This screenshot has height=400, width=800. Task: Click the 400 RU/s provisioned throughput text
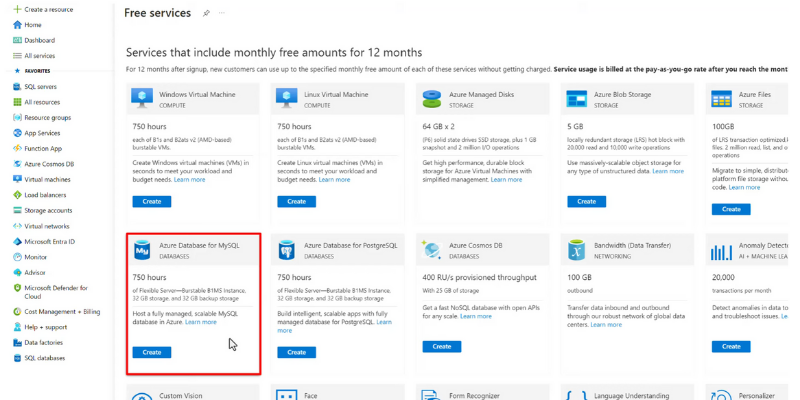point(480,278)
